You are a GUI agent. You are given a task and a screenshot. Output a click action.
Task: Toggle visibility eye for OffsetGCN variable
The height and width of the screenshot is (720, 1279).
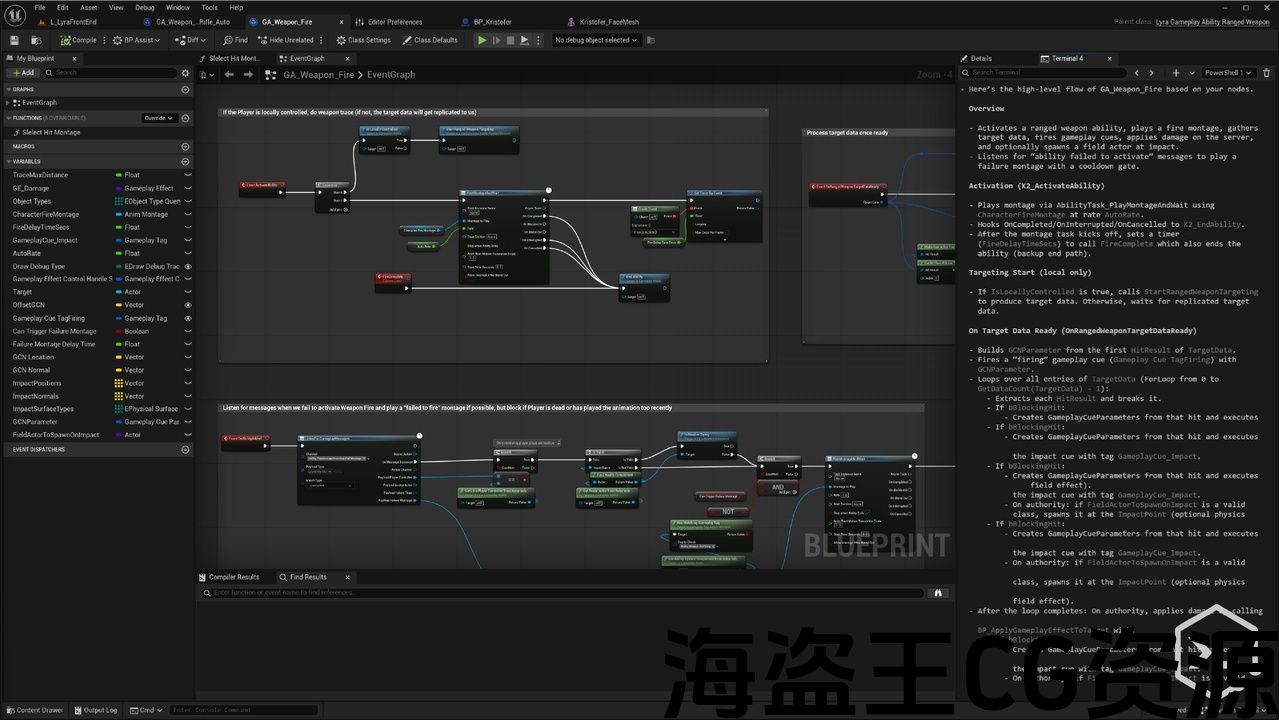click(188, 305)
